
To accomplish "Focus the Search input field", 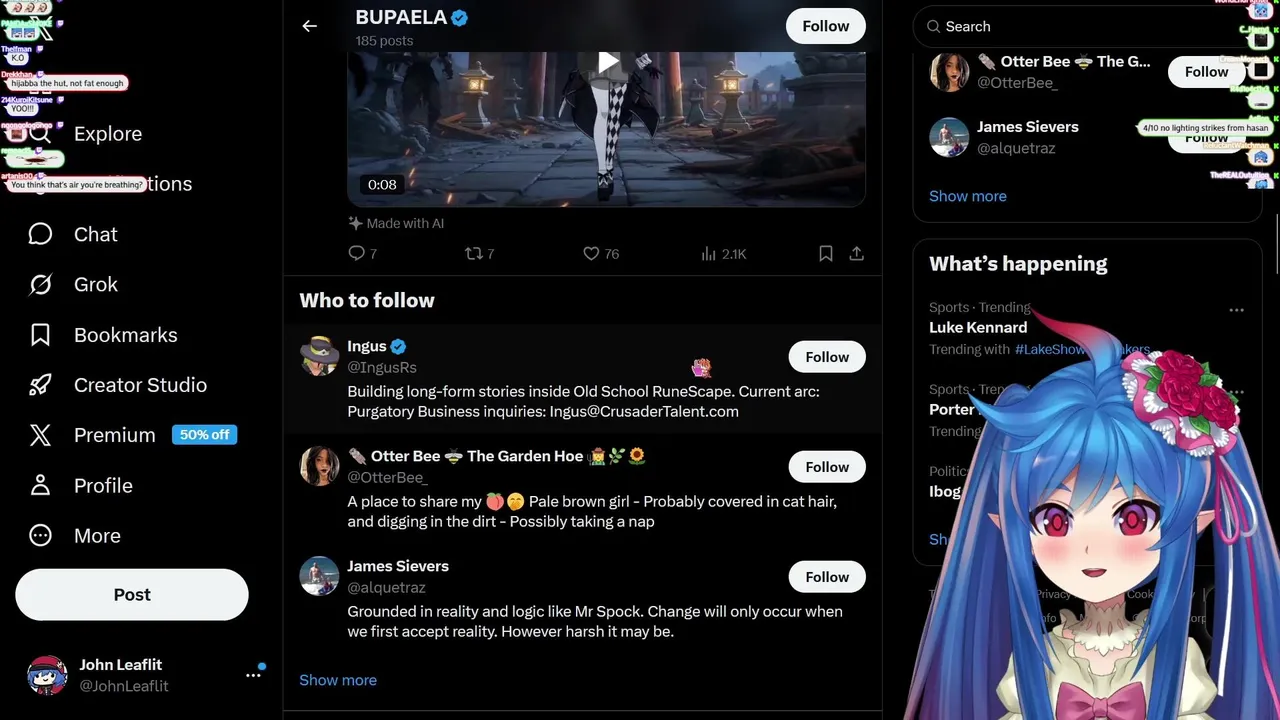I will (x=1088, y=27).
